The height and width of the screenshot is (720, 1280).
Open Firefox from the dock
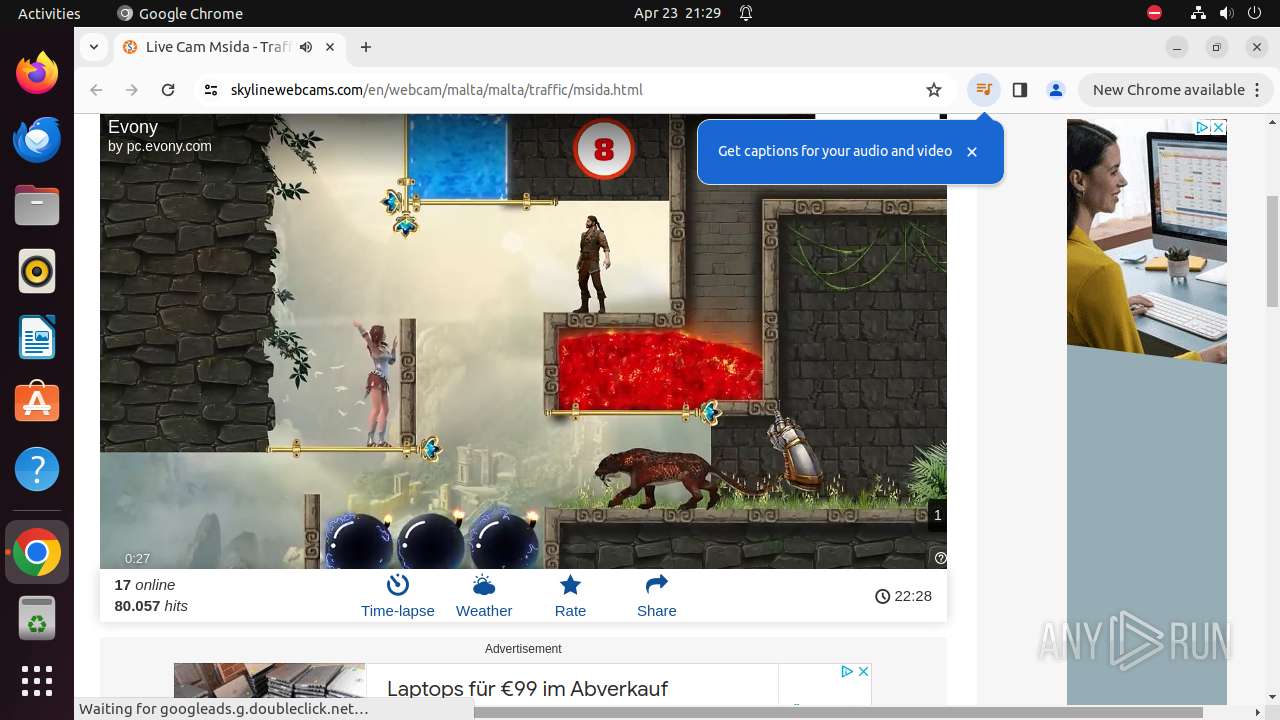tap(37, 73)
